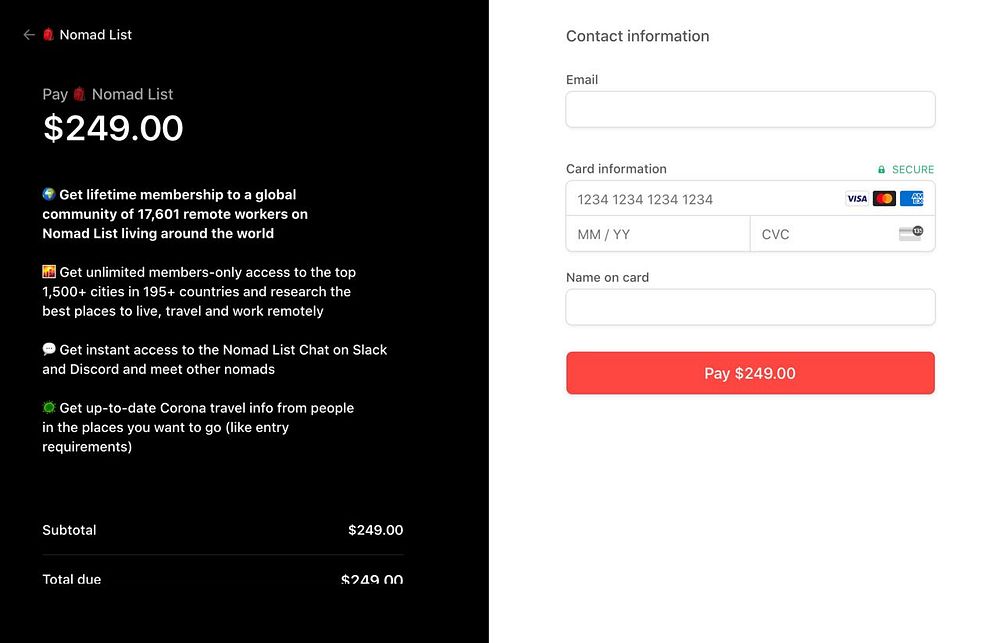Click the CVC card hint icon
The width and height of the screenshot is (1000, 643).
coord(910,234)
